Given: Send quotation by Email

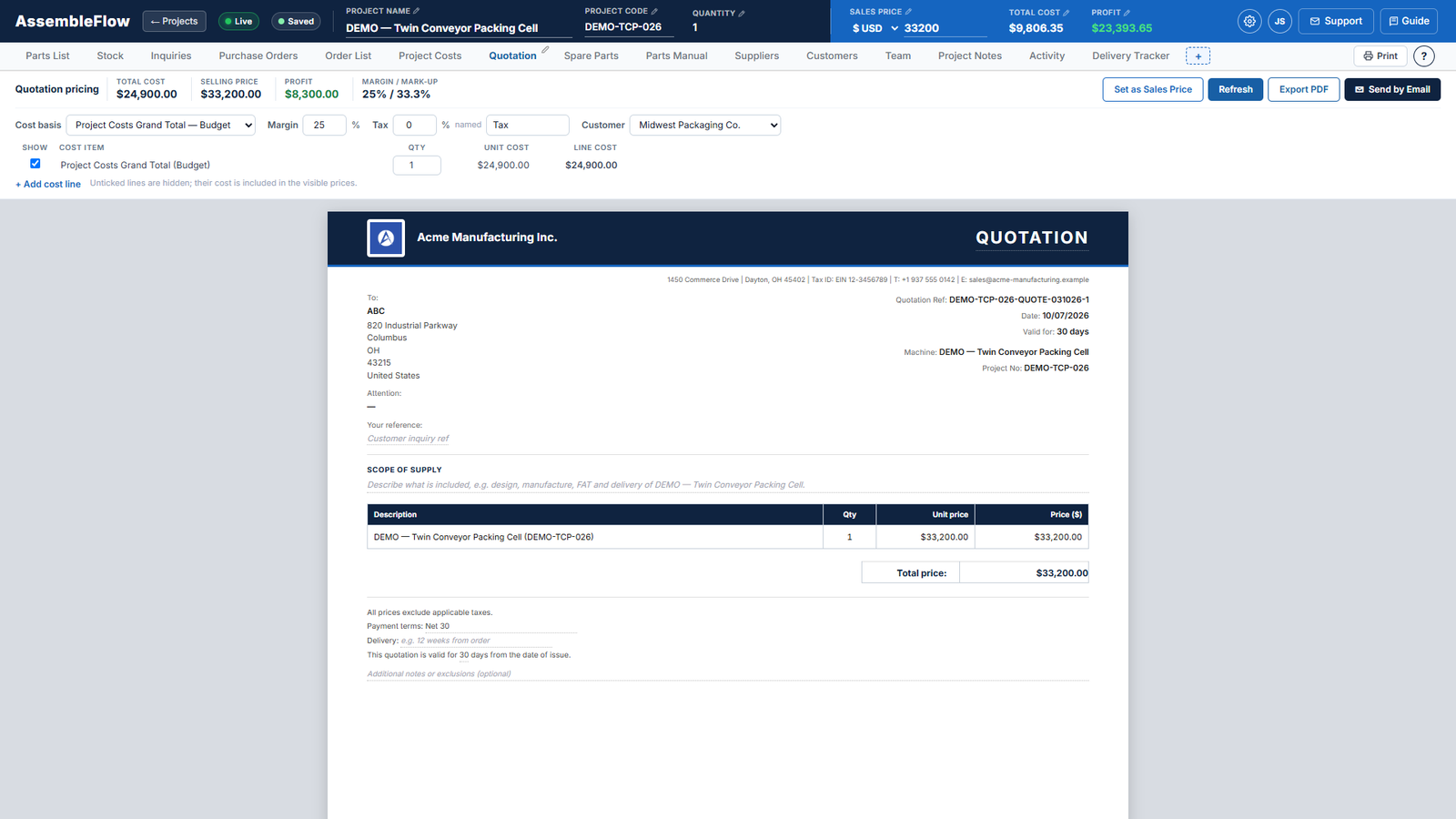Looking at the screenshot, I should (1392, 89).
